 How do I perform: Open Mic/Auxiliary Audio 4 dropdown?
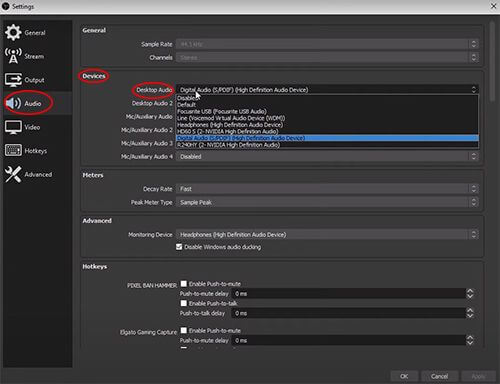(327, 156)
